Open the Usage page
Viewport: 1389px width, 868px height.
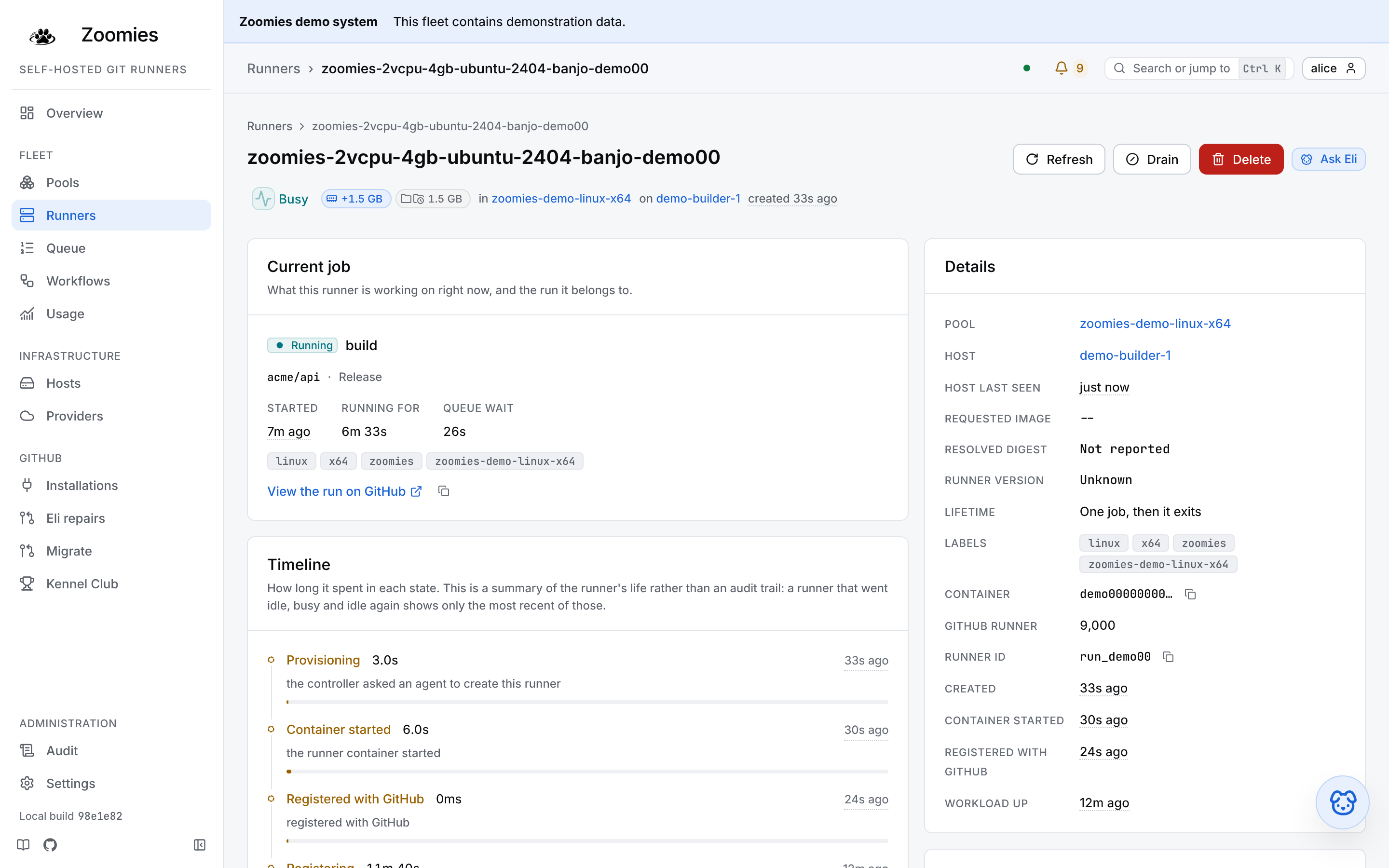[x=111, y=313]
